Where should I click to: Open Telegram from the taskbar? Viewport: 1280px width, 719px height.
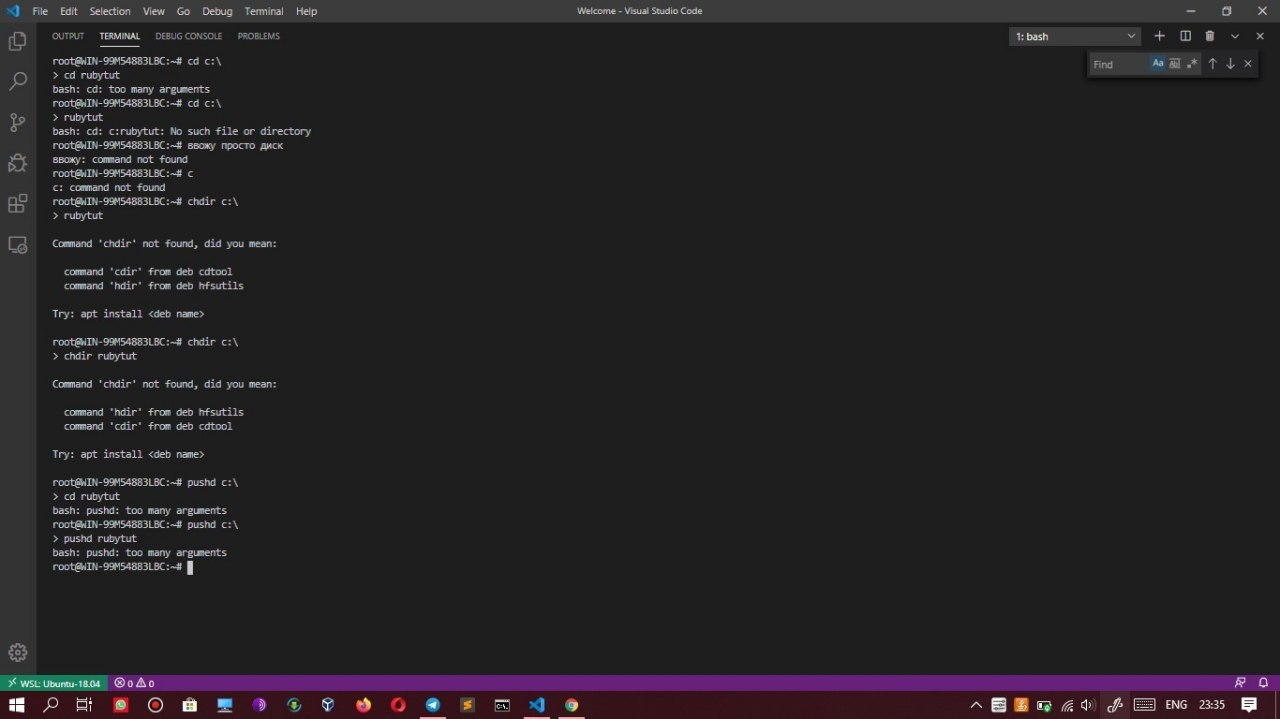433,705
